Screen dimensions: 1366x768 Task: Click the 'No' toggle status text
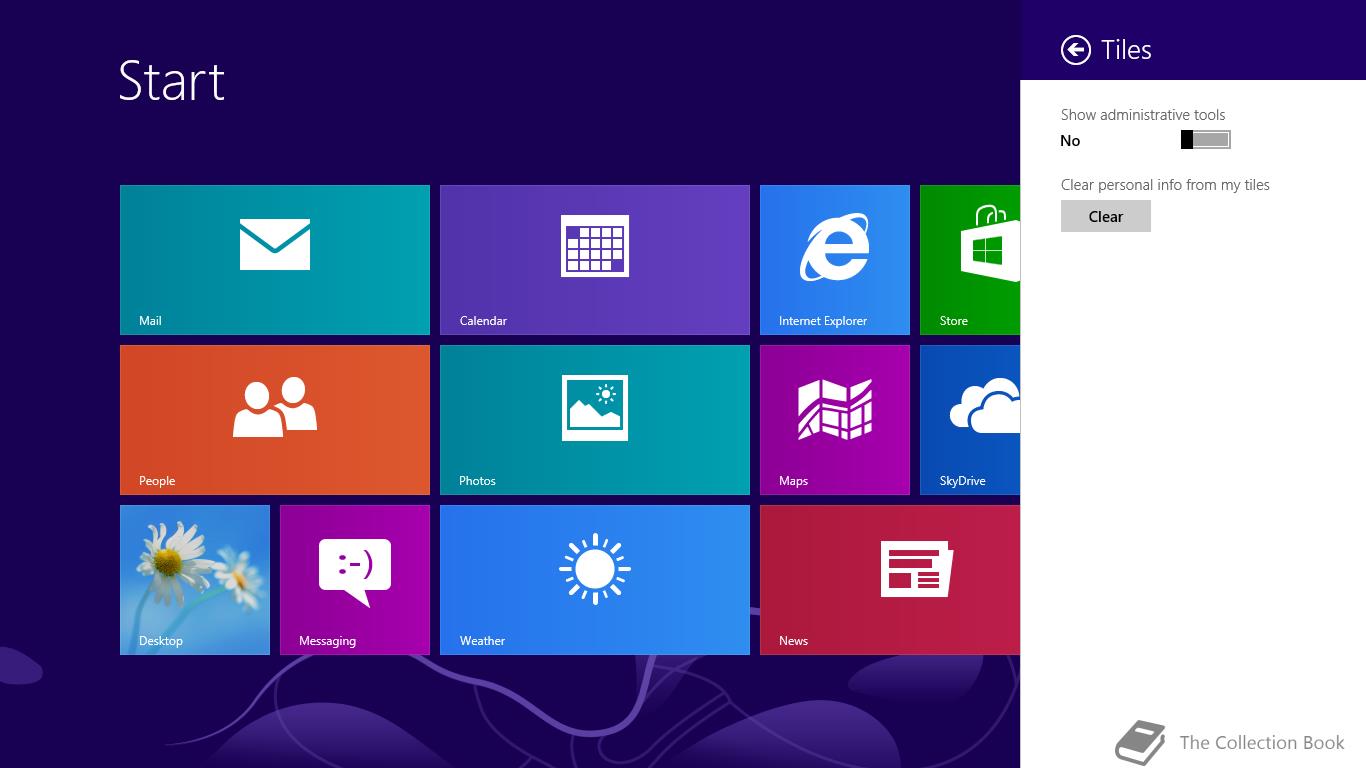[1070, 141]
